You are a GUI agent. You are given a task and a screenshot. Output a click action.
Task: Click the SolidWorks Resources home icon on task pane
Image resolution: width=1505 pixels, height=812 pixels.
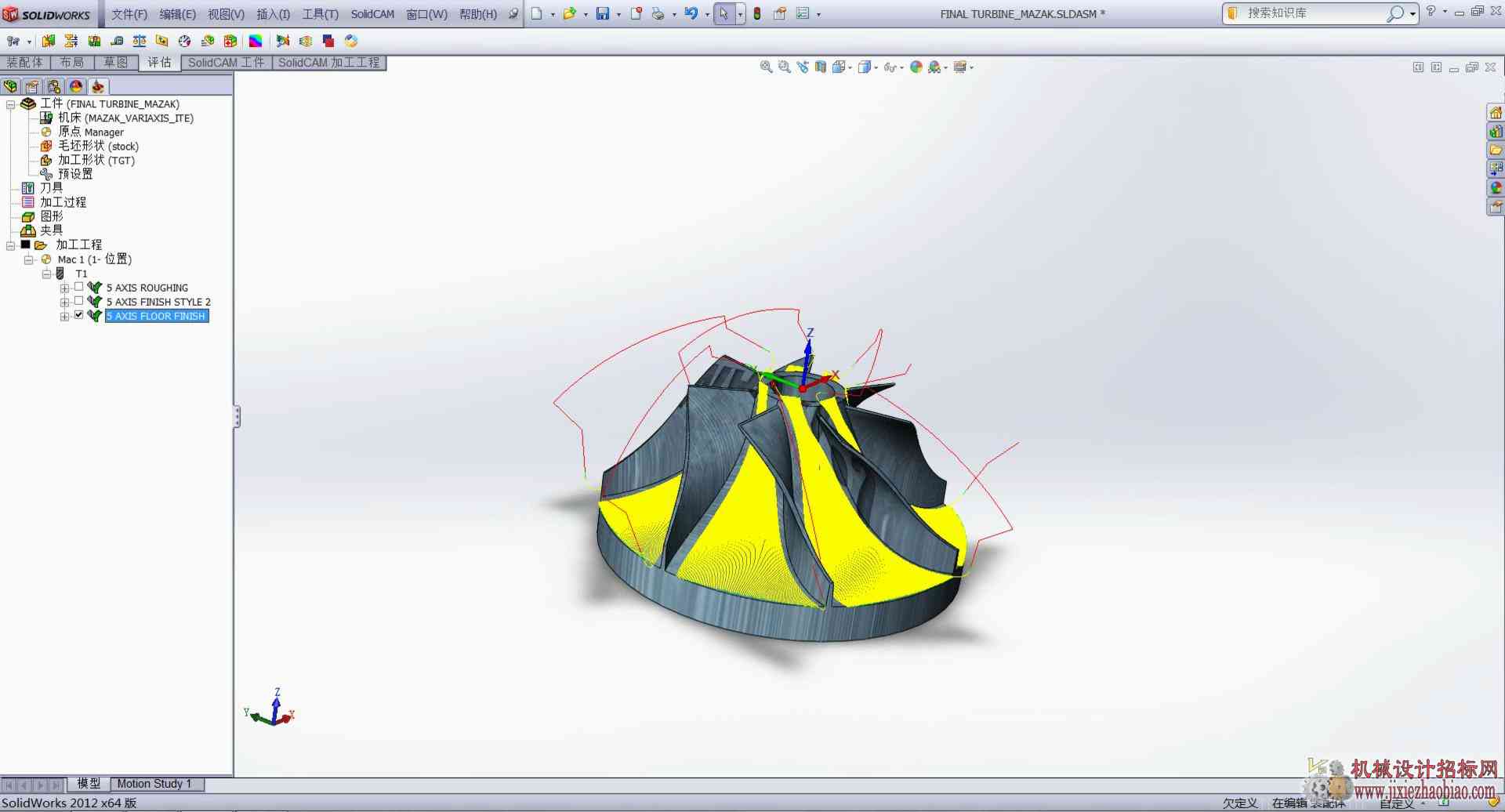click(x=1496, y=113)
